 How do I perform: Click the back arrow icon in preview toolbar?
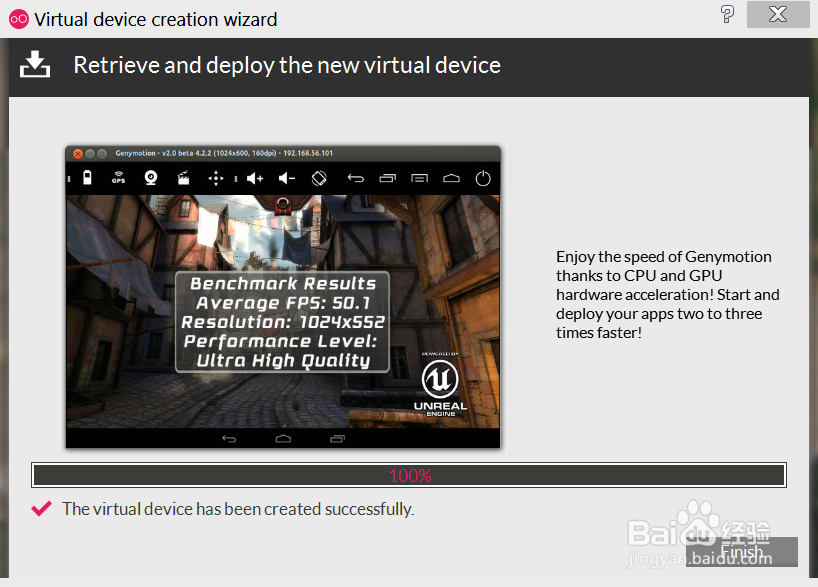pyautogui.click(x=355, y=178)
